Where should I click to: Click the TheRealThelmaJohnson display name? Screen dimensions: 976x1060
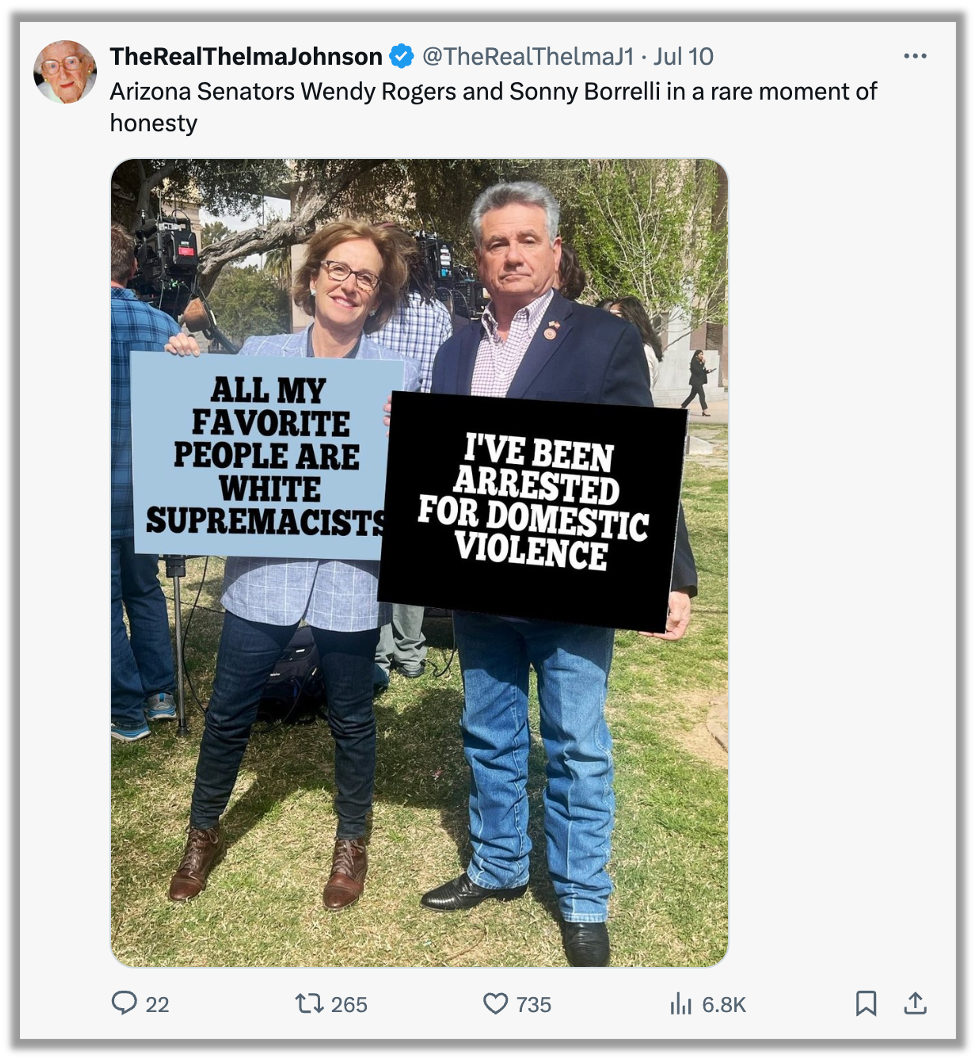coord(246,57)
